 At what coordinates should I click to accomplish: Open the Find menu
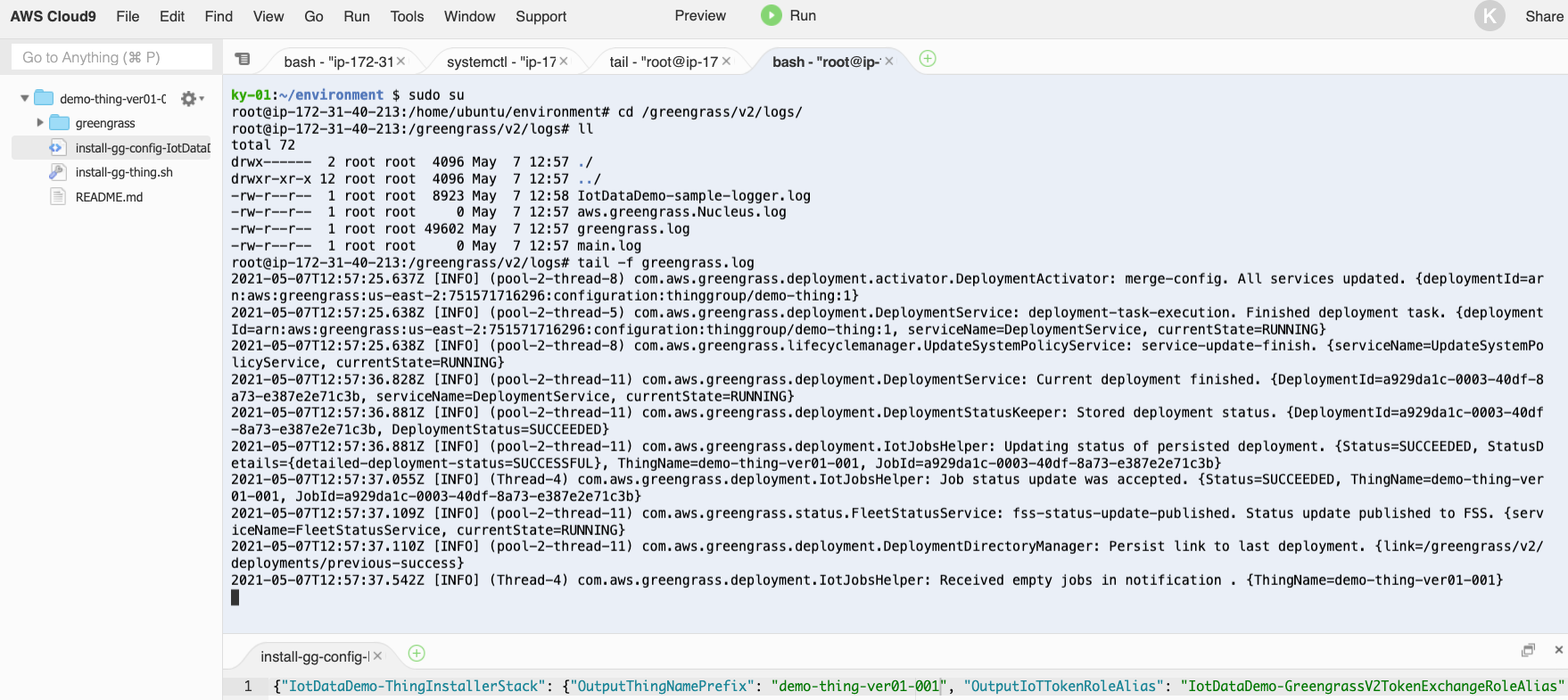(x=219, y=16)
